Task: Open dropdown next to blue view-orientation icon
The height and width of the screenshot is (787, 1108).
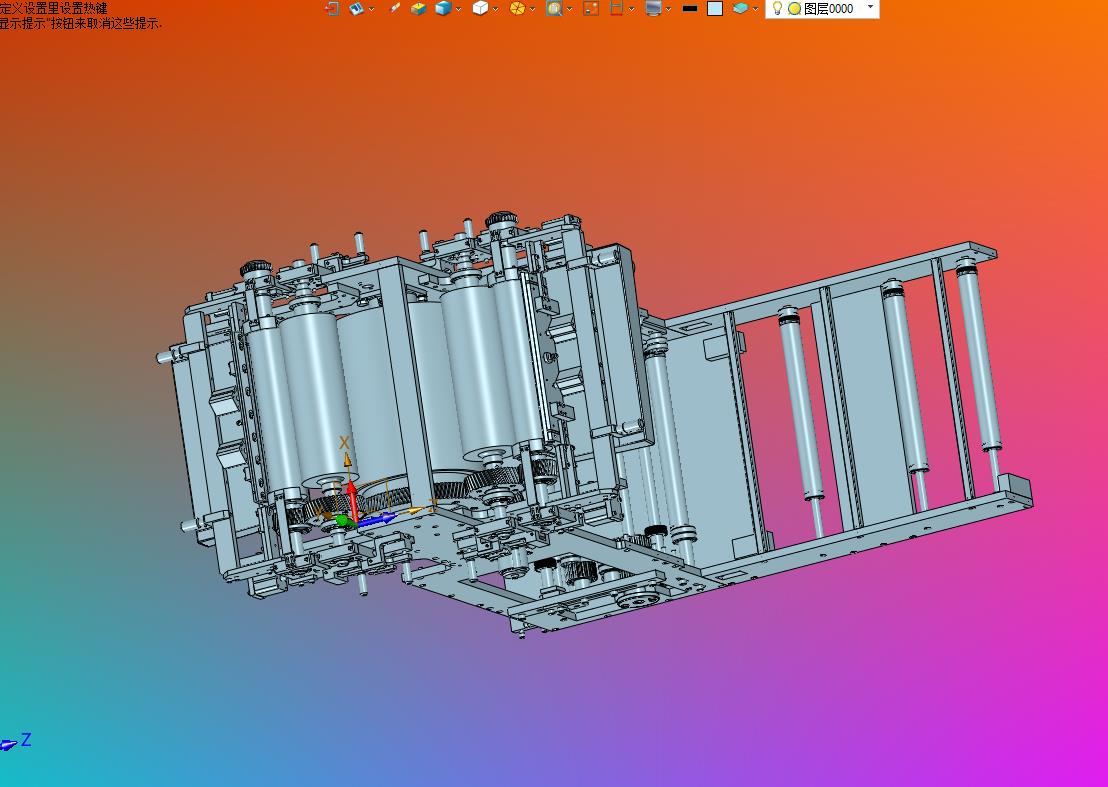Action: pos(371,9)
